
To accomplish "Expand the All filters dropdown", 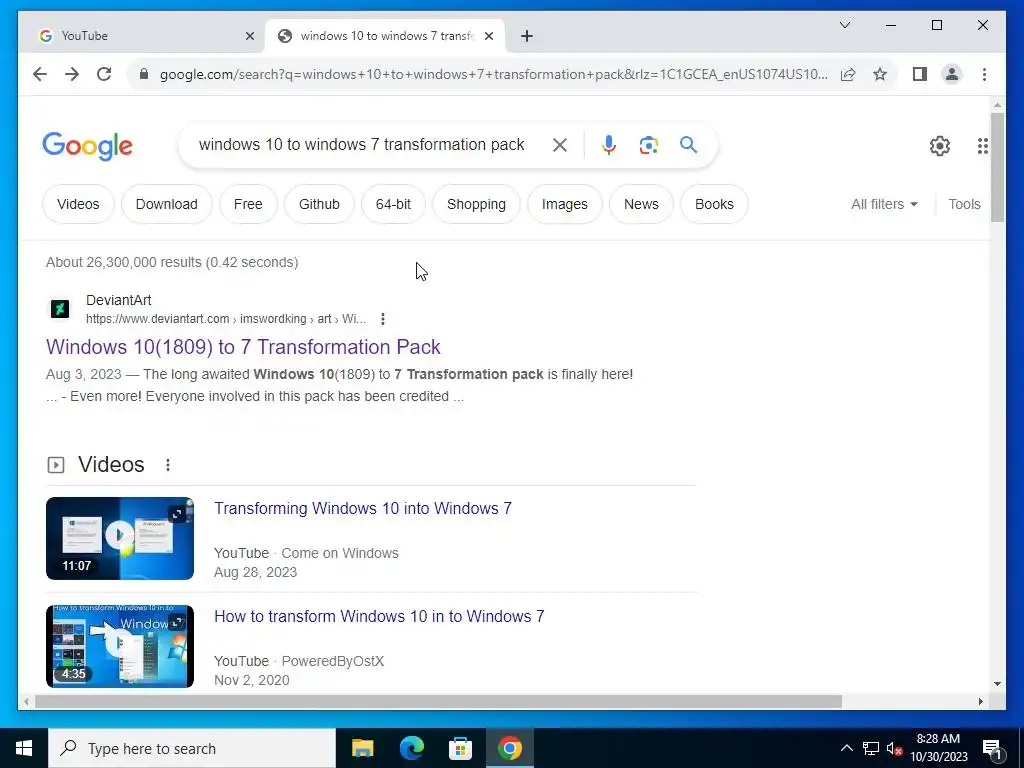I will coord(884,204).
